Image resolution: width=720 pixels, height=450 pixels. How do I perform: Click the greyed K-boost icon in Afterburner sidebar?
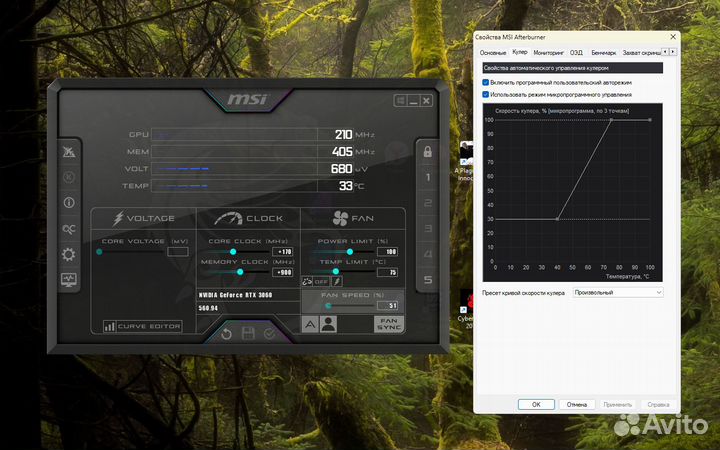69,177
